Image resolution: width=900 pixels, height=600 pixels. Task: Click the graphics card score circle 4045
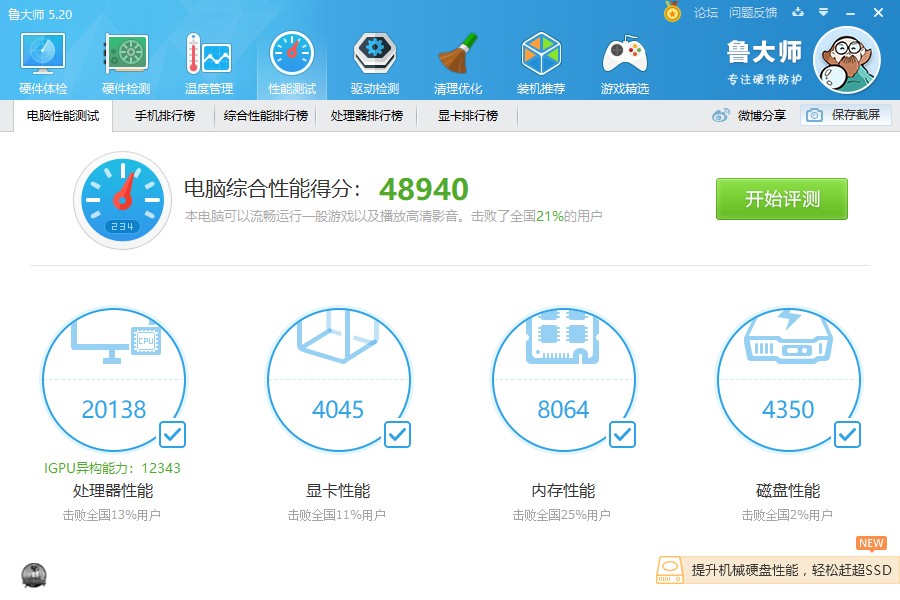point(339,379)
